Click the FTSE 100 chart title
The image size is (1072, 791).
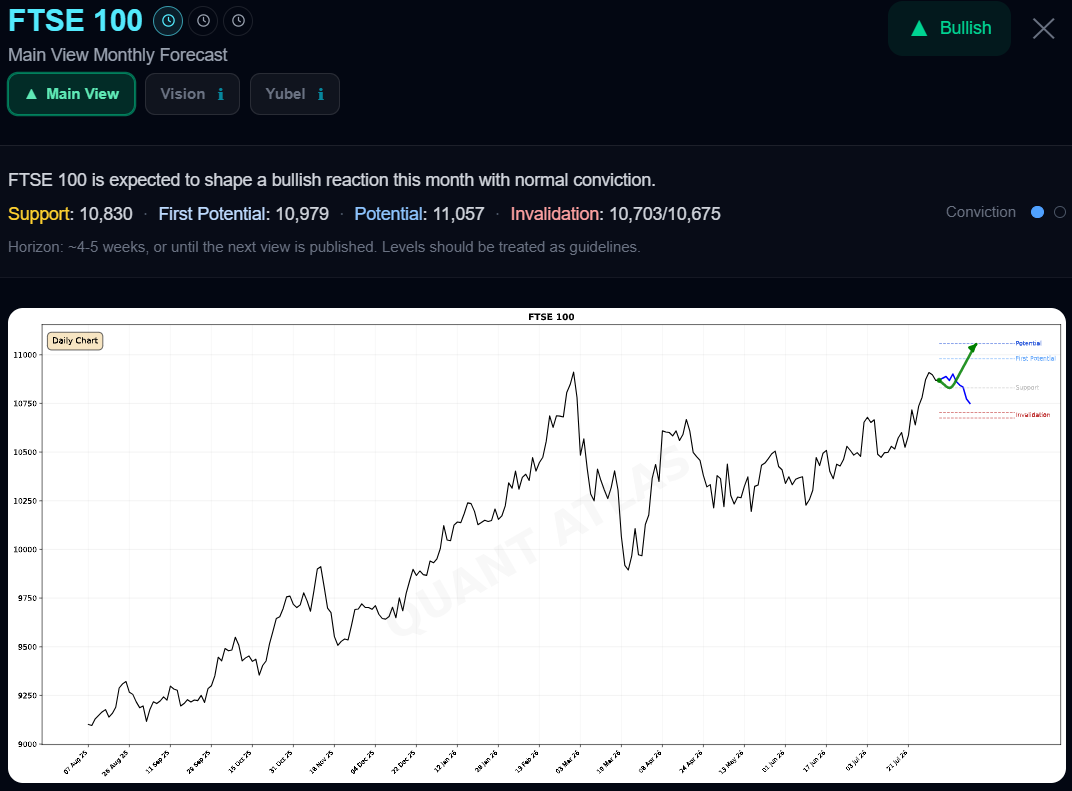(x=551, y=317)
